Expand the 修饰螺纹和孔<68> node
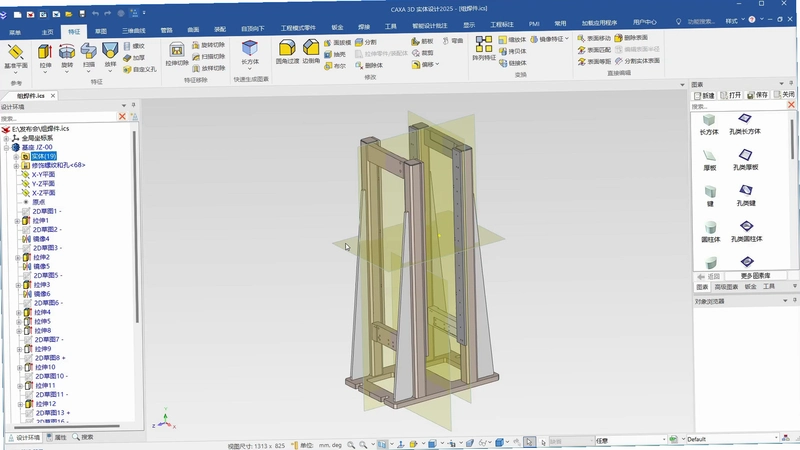Viewport: 800px width, 450px height. 16,166
